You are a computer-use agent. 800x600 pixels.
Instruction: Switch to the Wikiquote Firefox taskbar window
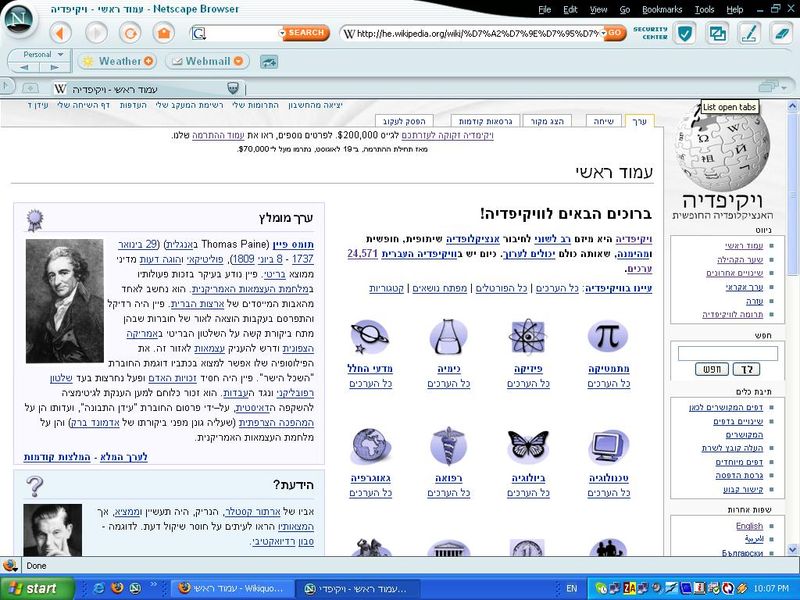click(x=233, y=588)
